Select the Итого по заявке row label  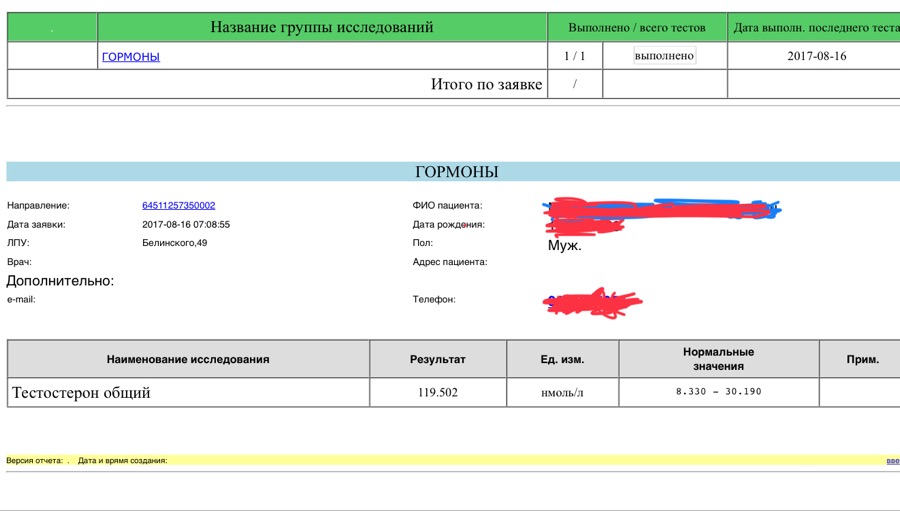point(486,85)
